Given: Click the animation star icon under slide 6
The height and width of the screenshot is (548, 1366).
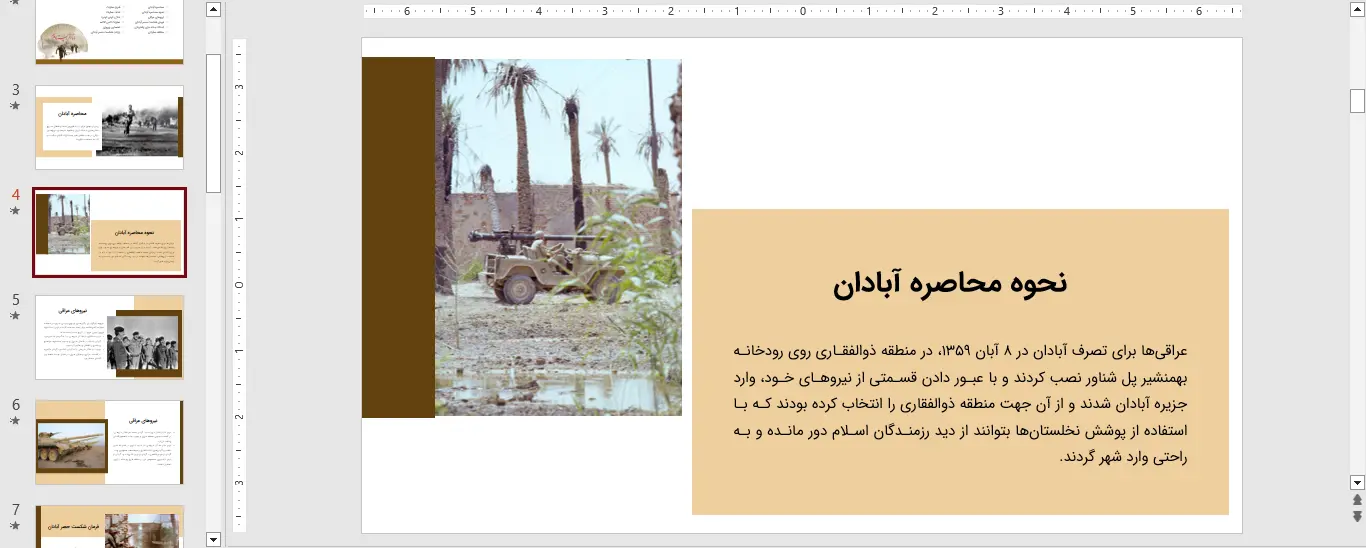Looking at the screenshot, I should click(16, 421).
